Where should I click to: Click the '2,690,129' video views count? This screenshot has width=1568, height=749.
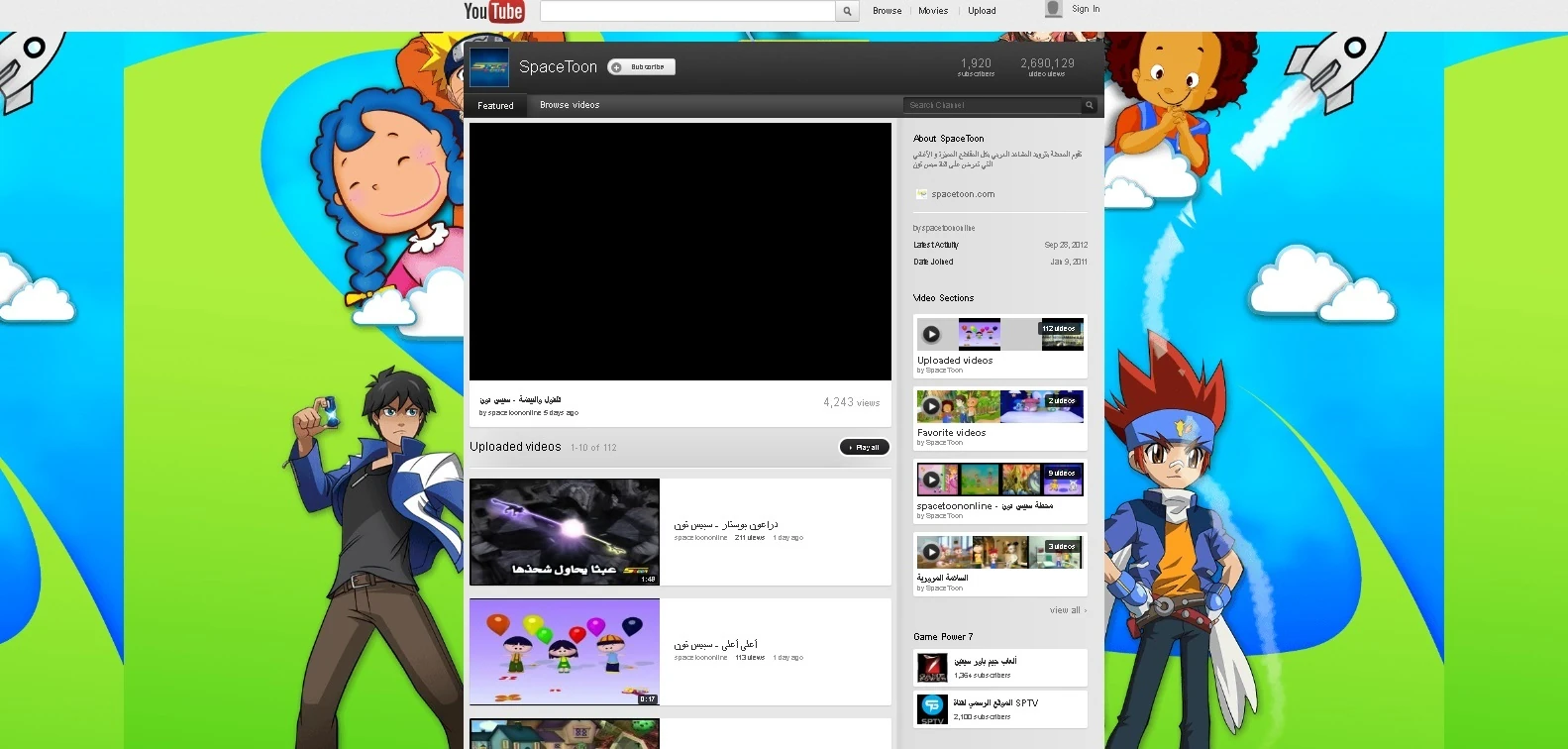tap(1047, 62)
